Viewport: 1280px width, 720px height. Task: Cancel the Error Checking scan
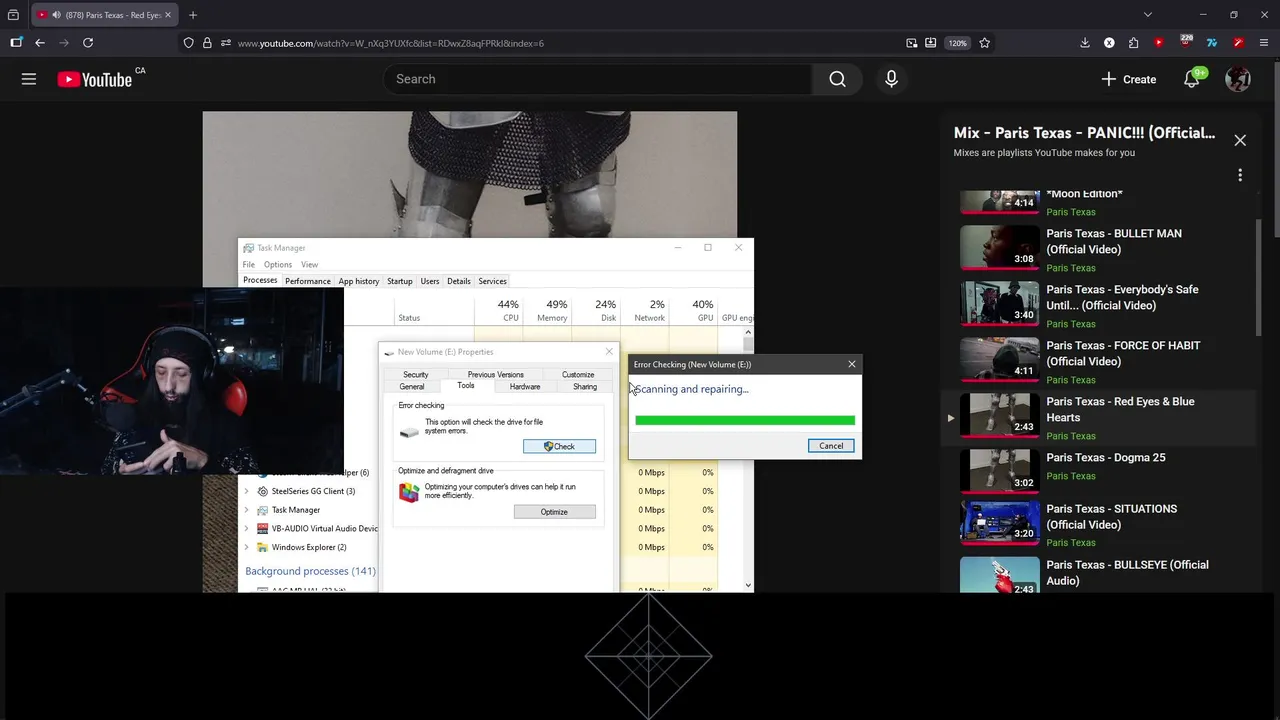pyautogui.click(x=831, y=446)
